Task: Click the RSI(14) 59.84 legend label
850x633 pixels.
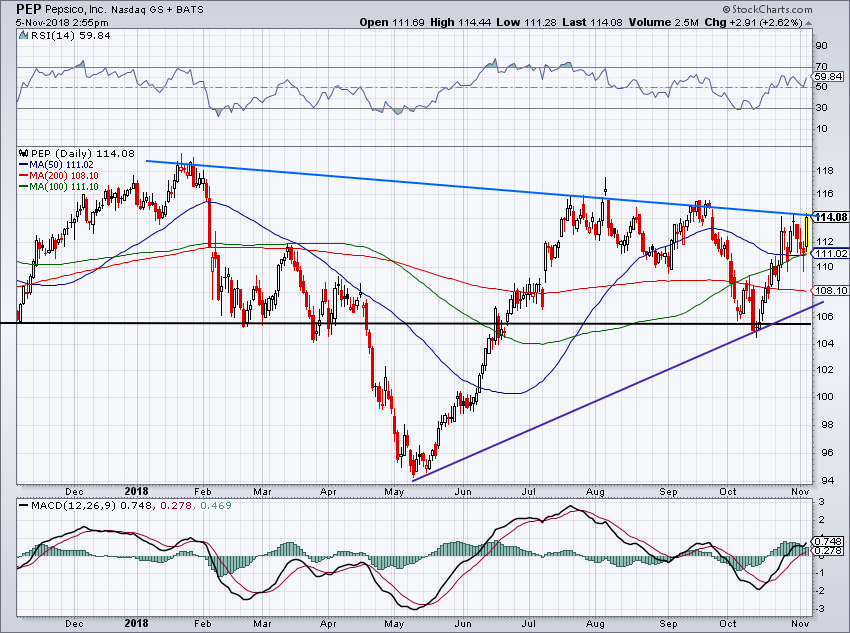Action: pos(69,35)
